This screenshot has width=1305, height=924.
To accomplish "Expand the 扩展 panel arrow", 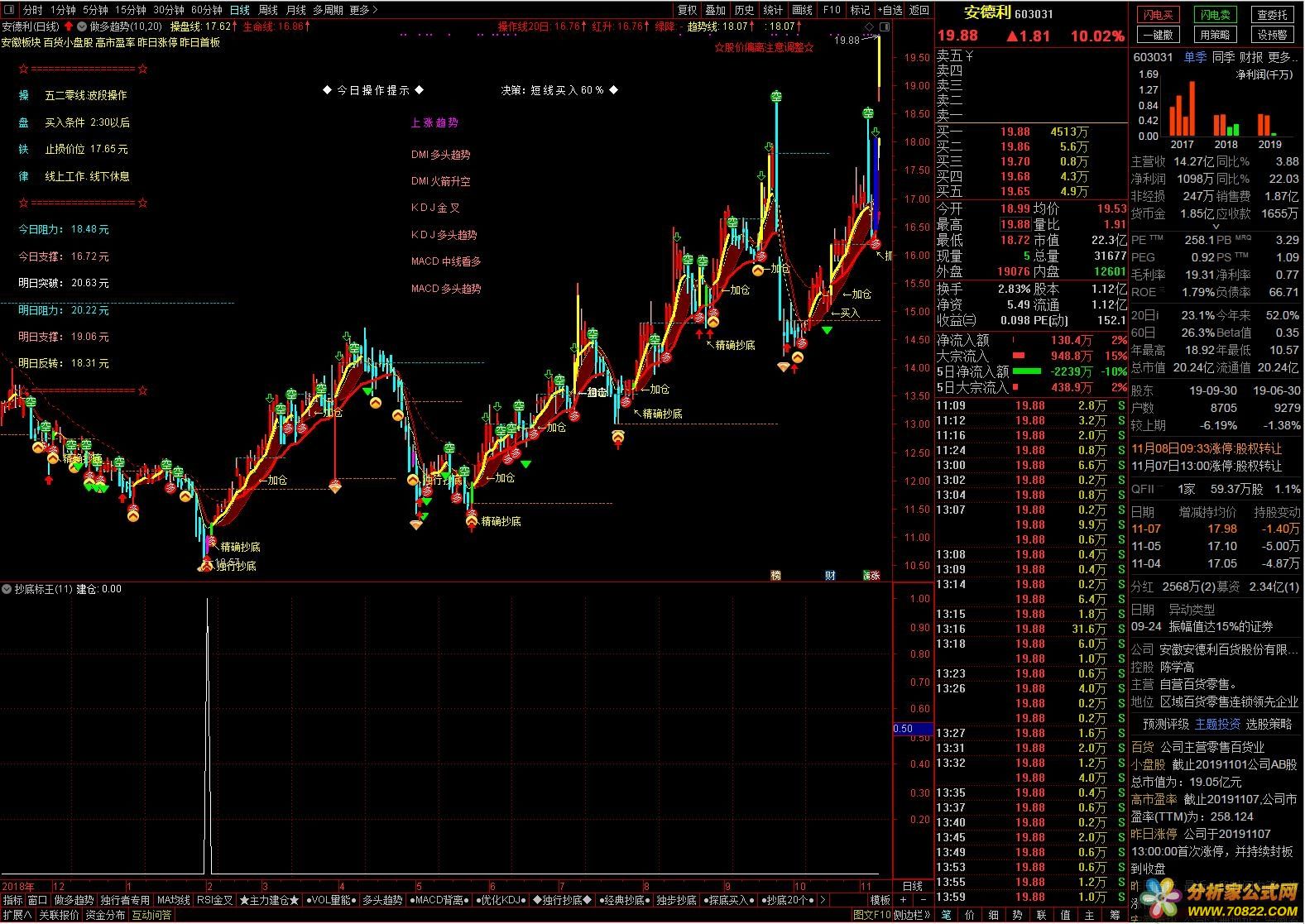I will [x=17, y=915].
